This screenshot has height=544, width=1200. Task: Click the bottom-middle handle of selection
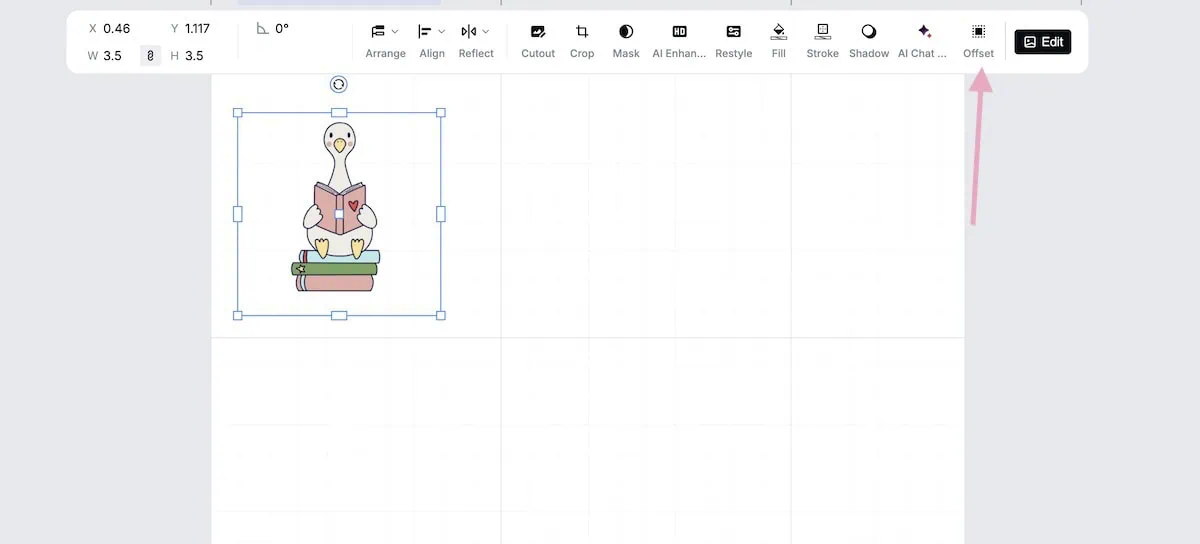(339, 316)
